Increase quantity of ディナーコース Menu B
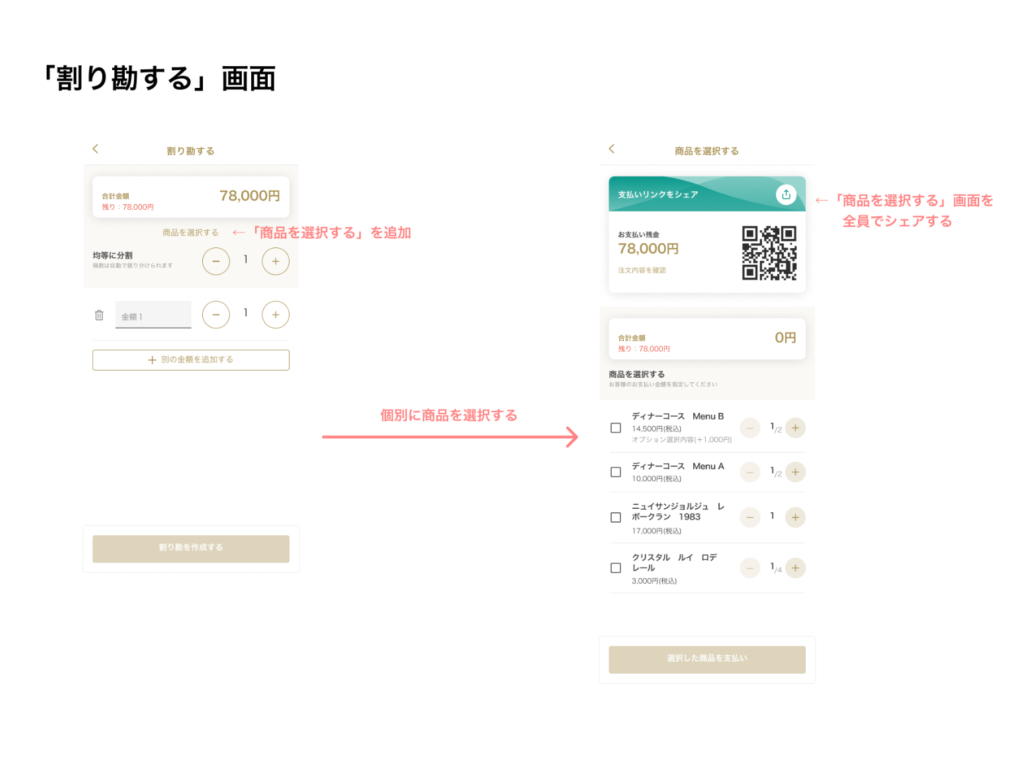This screenshot has width=1024, height=768. (795, 428)
